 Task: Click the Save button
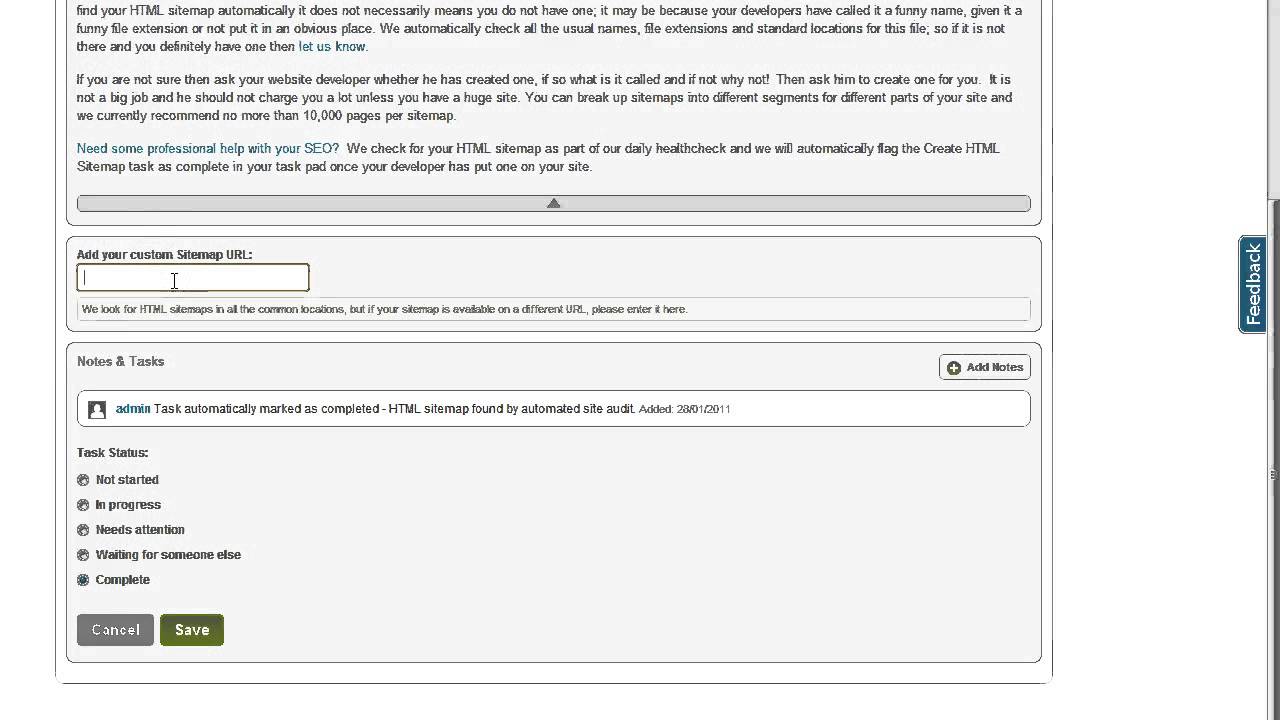point(192,630)
